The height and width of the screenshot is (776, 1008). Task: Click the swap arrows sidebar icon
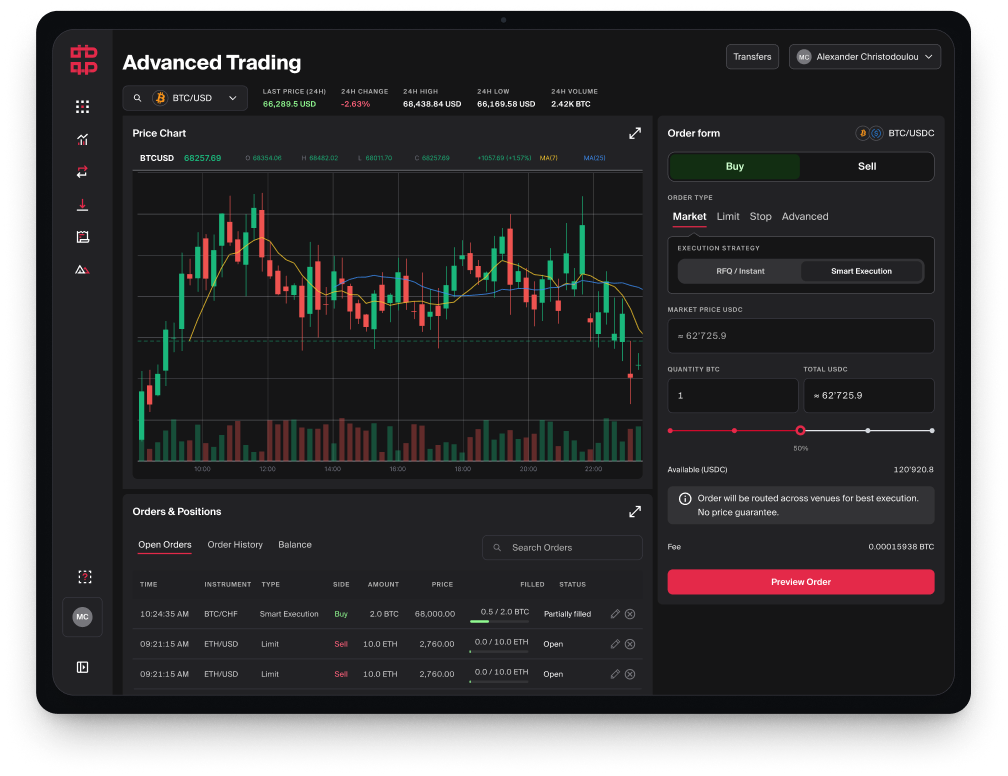82,172
